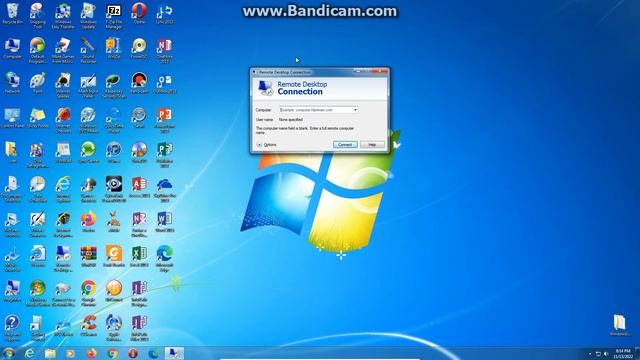
Task: Launch Google Chrome from the taskbar
Action: [112, 353]
